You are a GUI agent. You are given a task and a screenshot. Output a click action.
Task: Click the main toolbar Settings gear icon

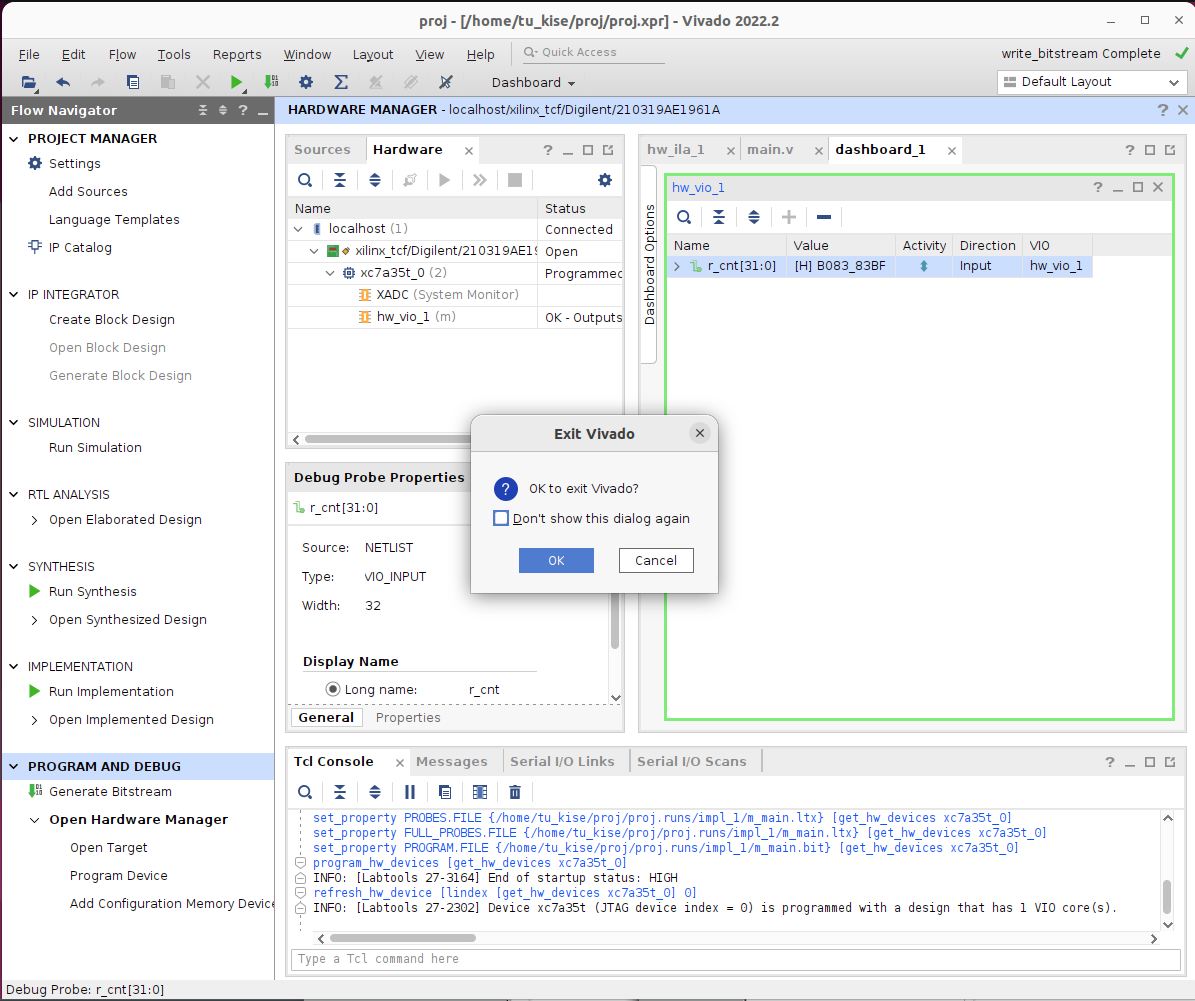(x=306, y=83)
